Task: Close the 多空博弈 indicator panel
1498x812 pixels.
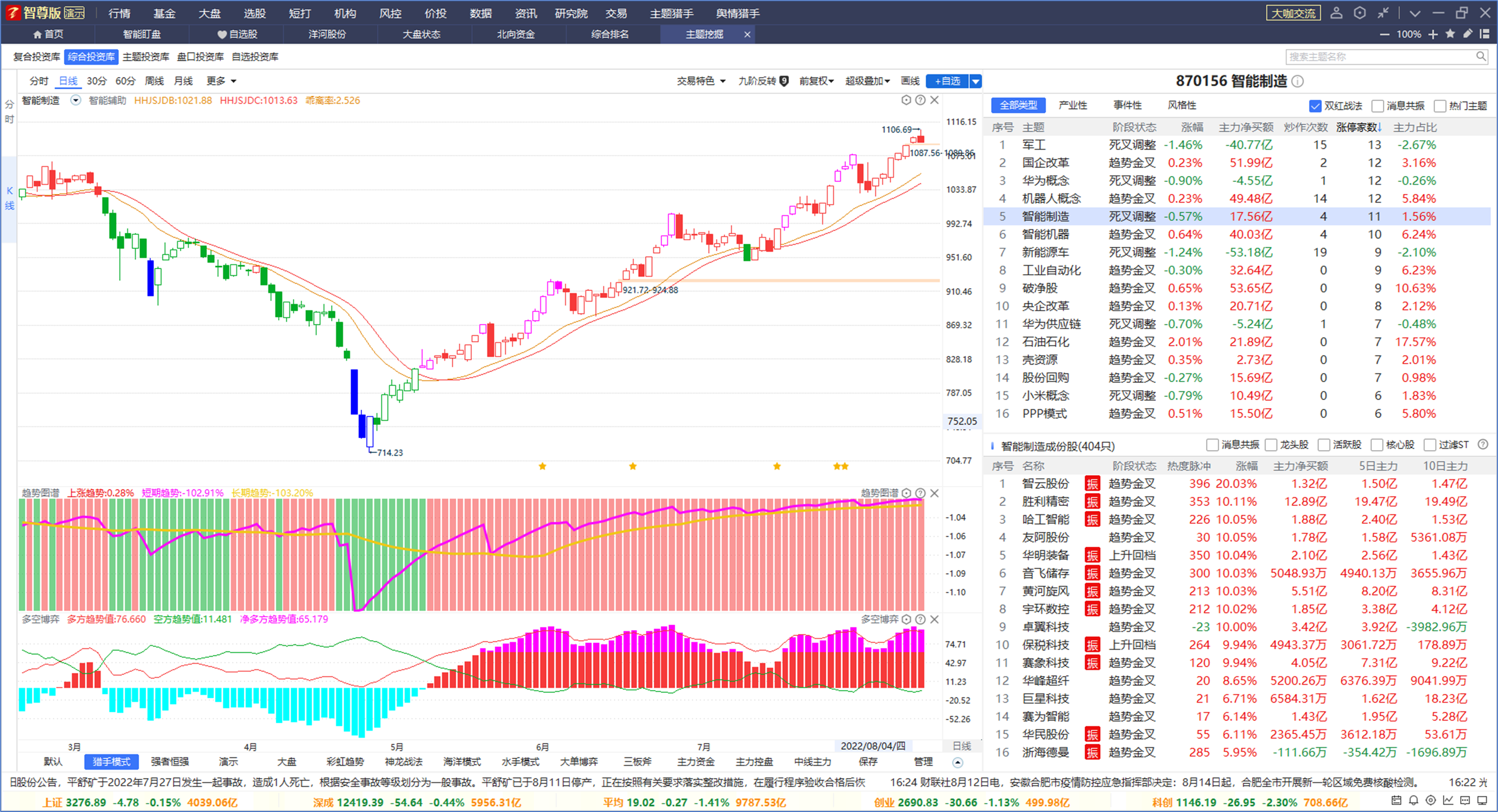Action: pyautogui.click(x=935, y=619)
